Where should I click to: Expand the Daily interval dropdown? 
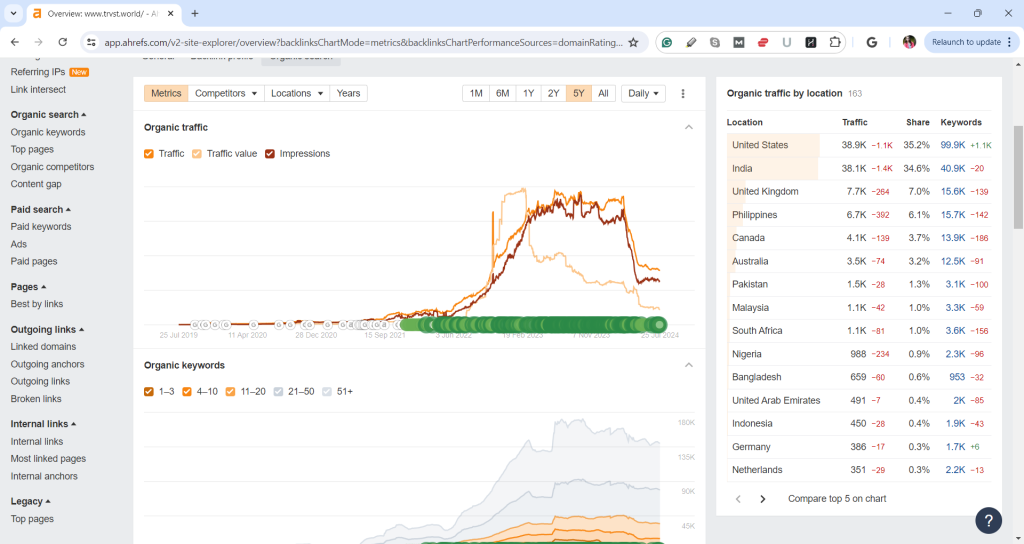[643, 93]
